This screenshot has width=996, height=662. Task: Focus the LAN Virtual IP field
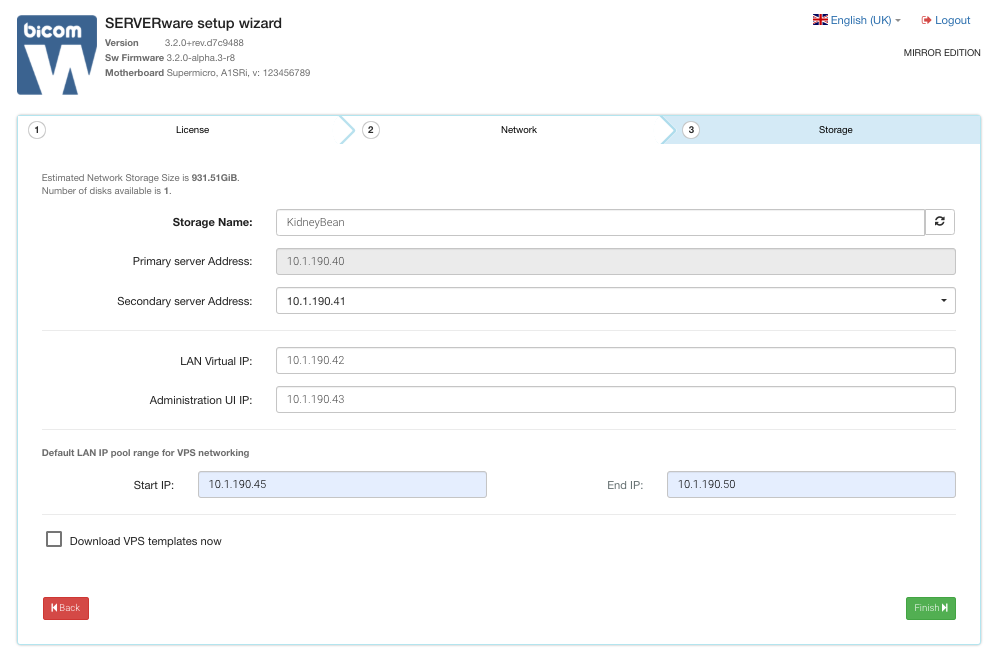[616, 360]
